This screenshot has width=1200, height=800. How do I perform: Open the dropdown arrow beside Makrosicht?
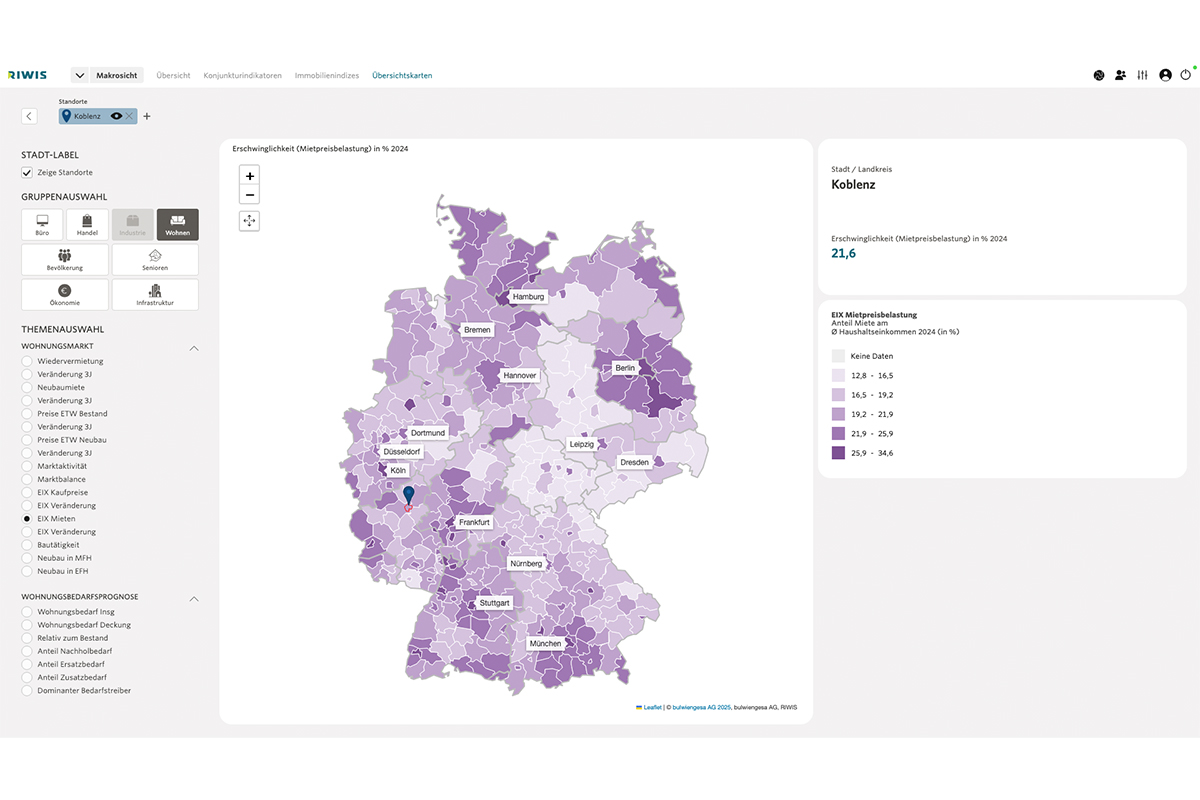[80, 75]
